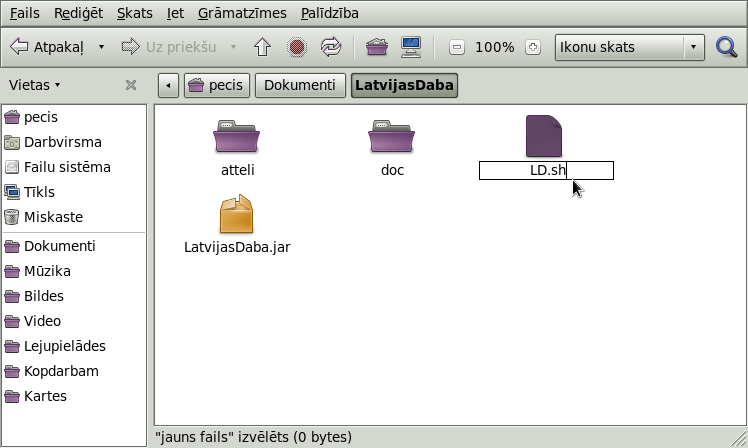Zoom in with the plus icon
748x448 pixels.
click(533, 47)
